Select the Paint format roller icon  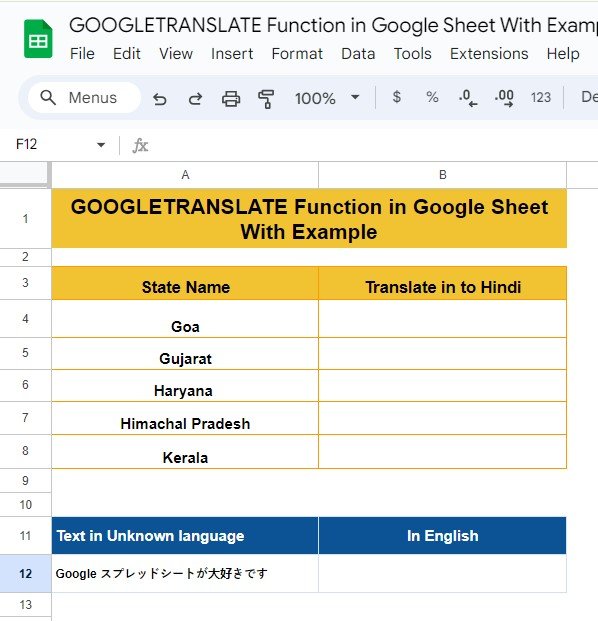(266, 98)
